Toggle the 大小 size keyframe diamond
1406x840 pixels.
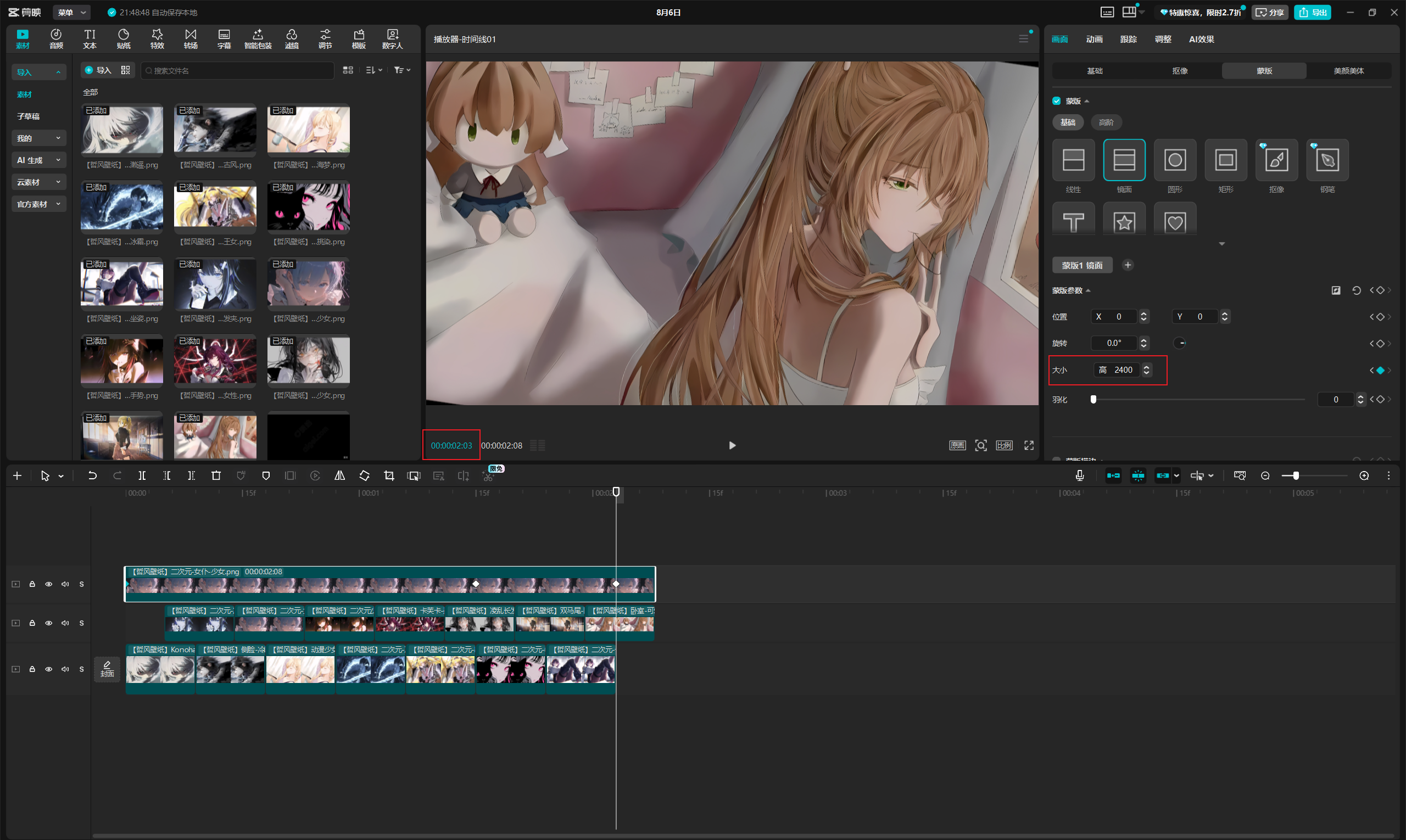coord(1381,370)
